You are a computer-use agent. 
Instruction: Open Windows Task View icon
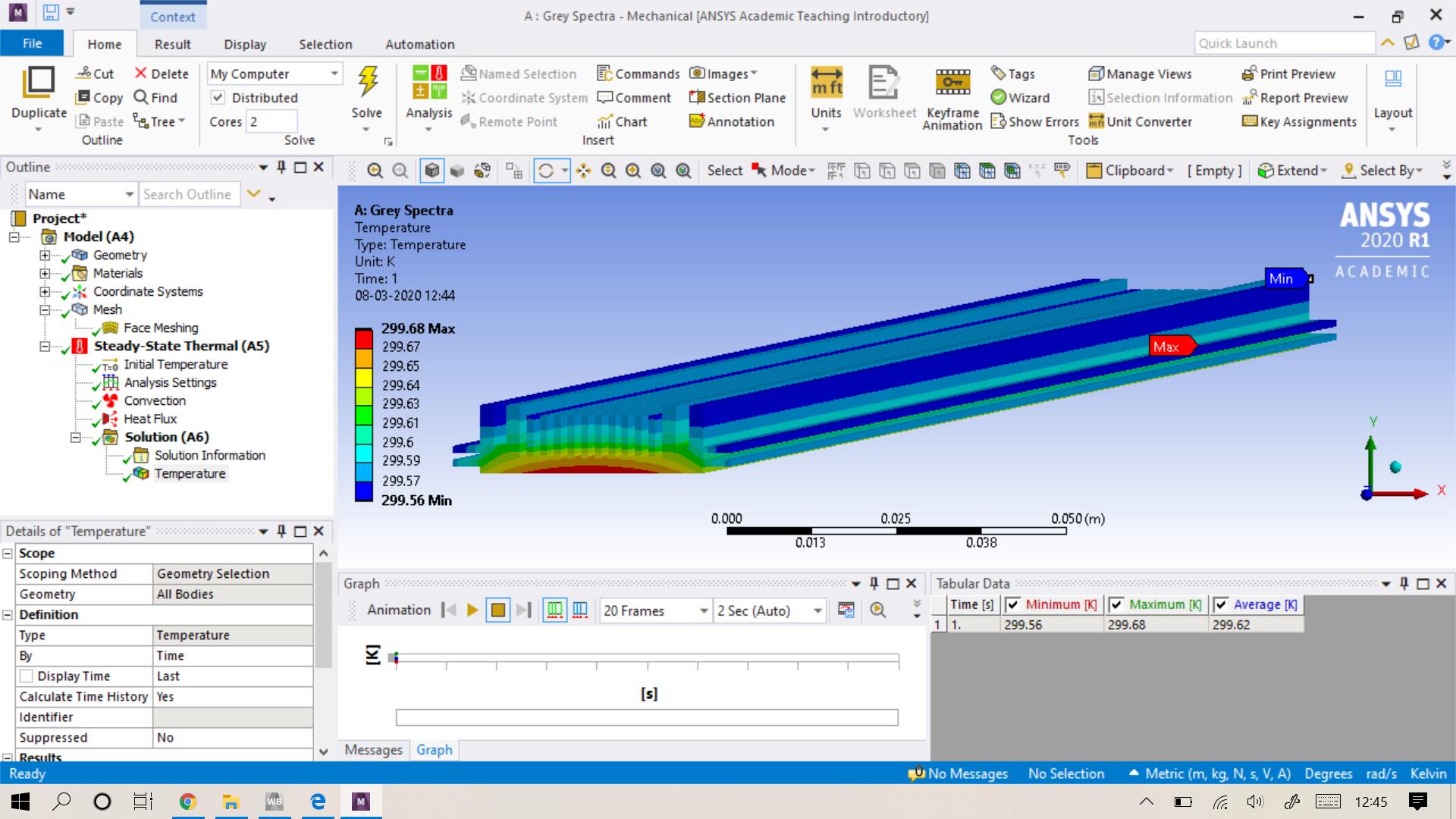point(143,802)
